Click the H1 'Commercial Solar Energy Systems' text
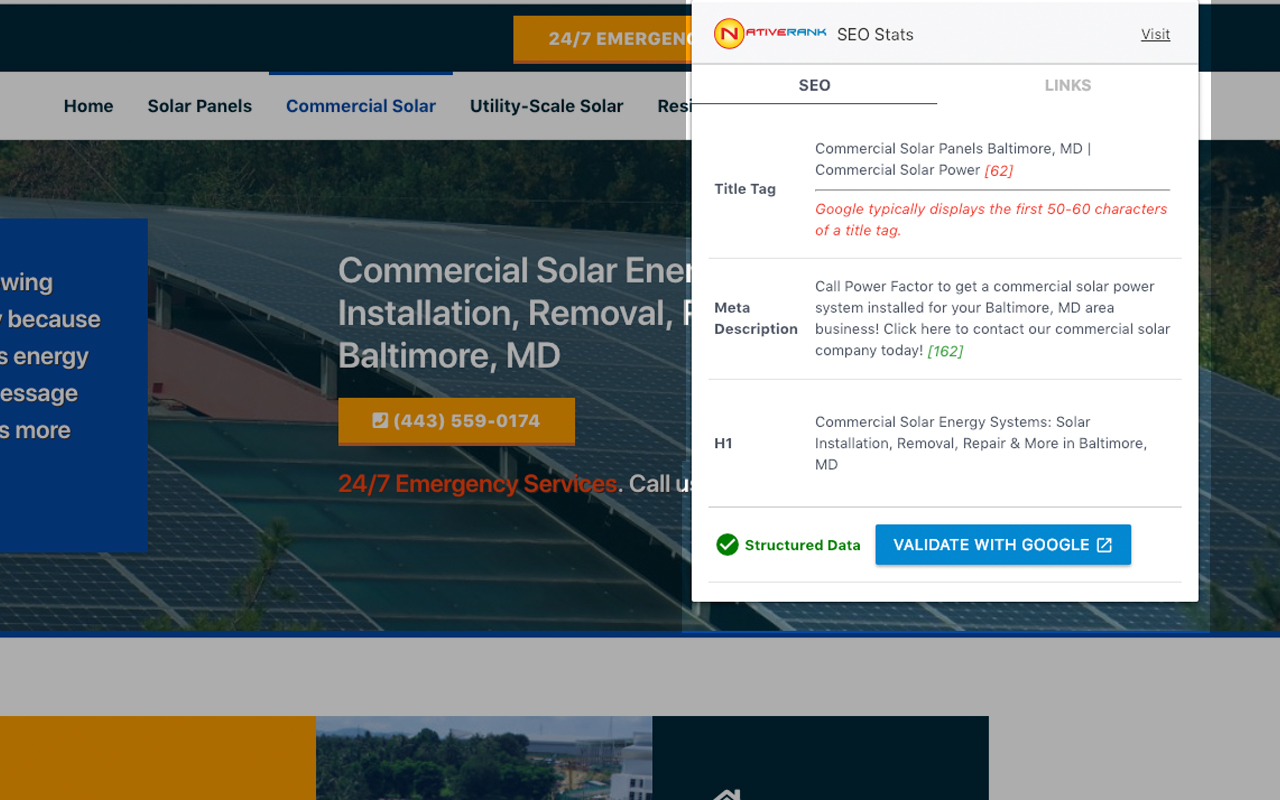The height and width of the screenshot is (800, 1280). 981,443
